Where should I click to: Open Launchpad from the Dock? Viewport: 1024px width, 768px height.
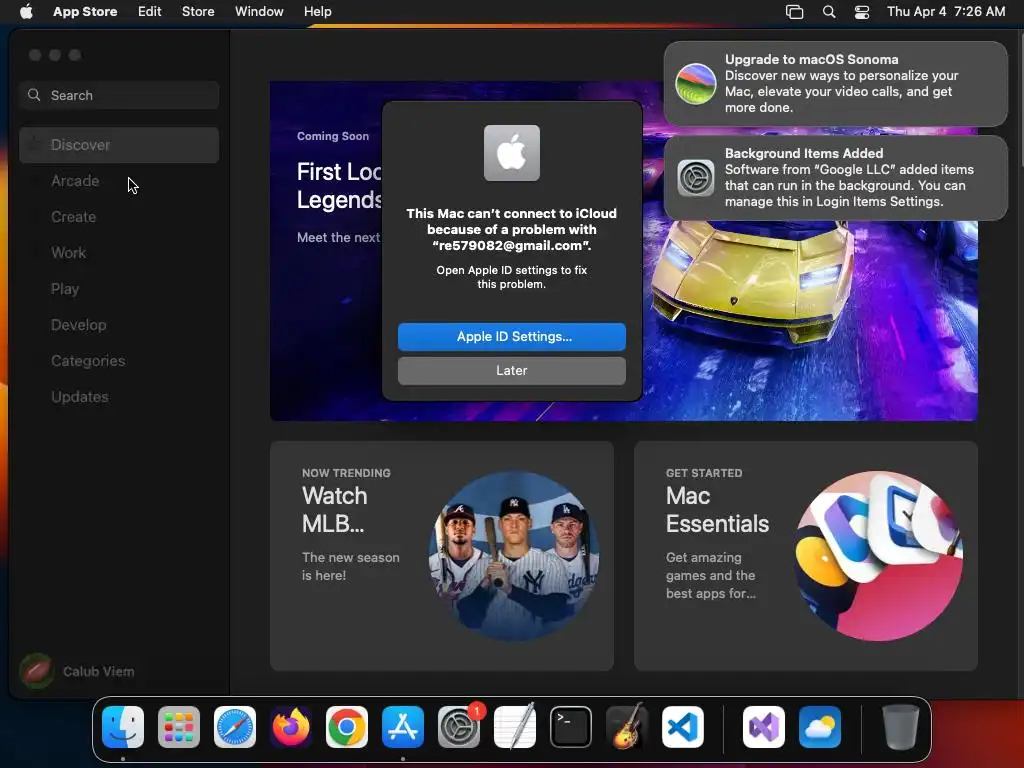coord(179,727)
